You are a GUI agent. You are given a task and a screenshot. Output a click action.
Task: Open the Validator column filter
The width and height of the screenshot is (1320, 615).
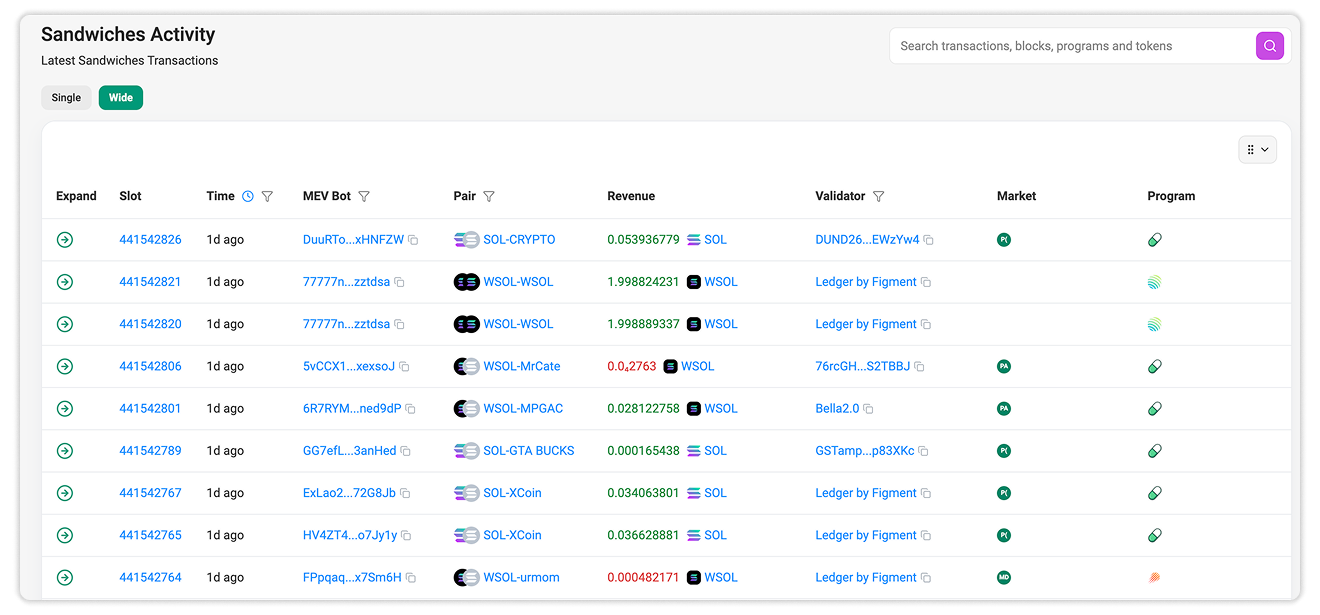pyautogui.click(x=878, y=197)
